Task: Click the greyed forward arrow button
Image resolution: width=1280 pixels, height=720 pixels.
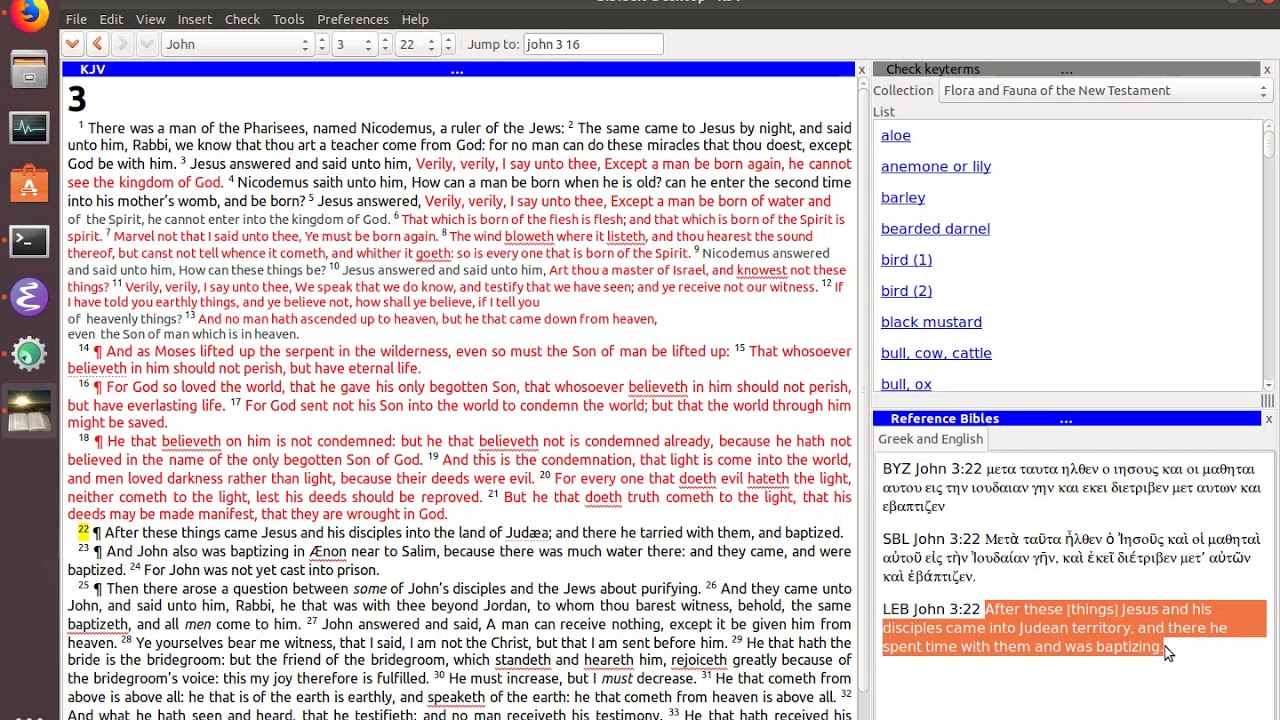Action: [122, 44]
